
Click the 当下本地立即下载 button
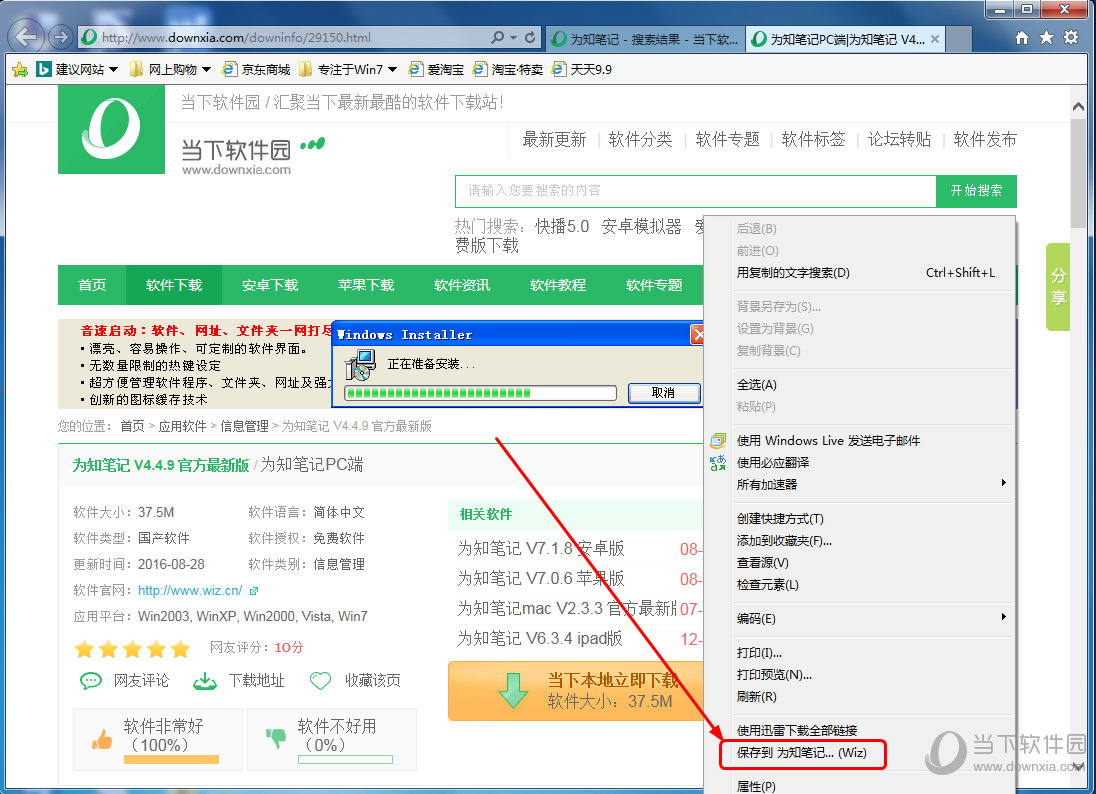575,691
